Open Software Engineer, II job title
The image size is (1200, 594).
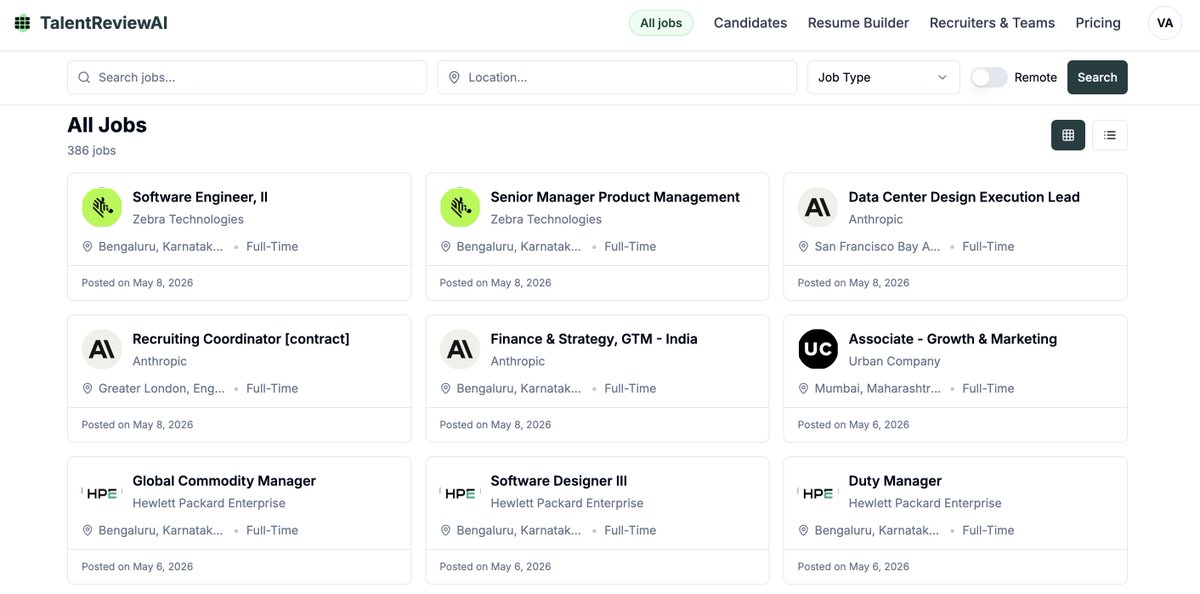pos(200,197)
